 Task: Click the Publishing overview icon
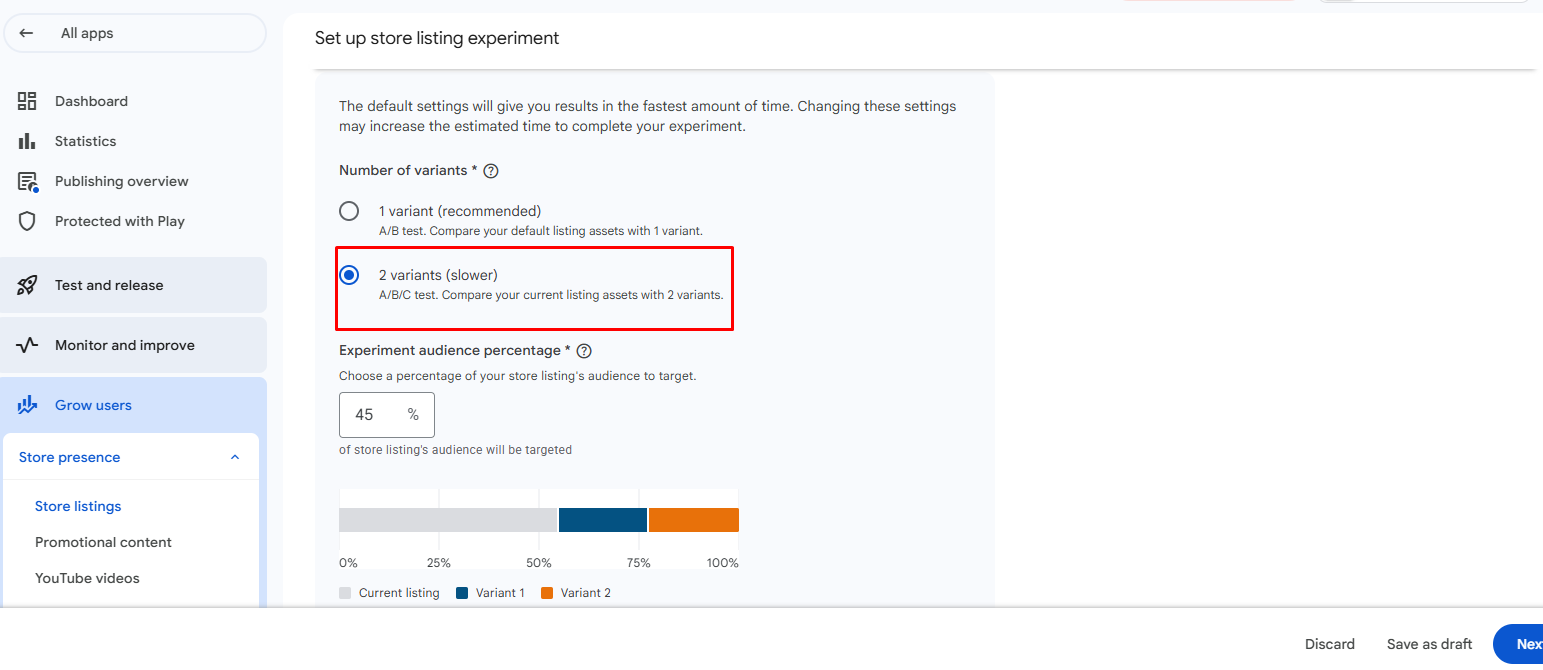coord(28,181)
